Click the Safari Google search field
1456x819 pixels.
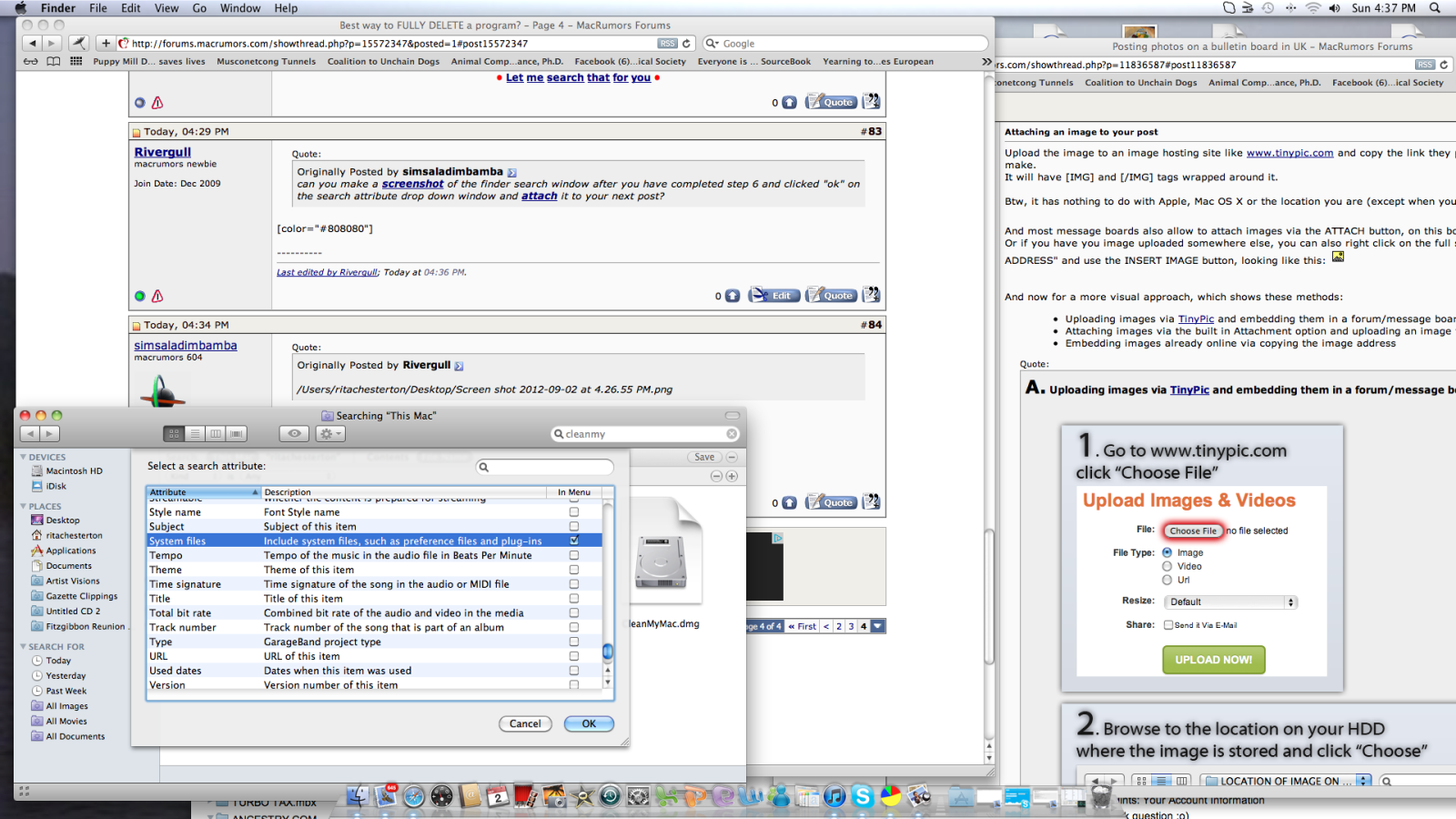845,44
